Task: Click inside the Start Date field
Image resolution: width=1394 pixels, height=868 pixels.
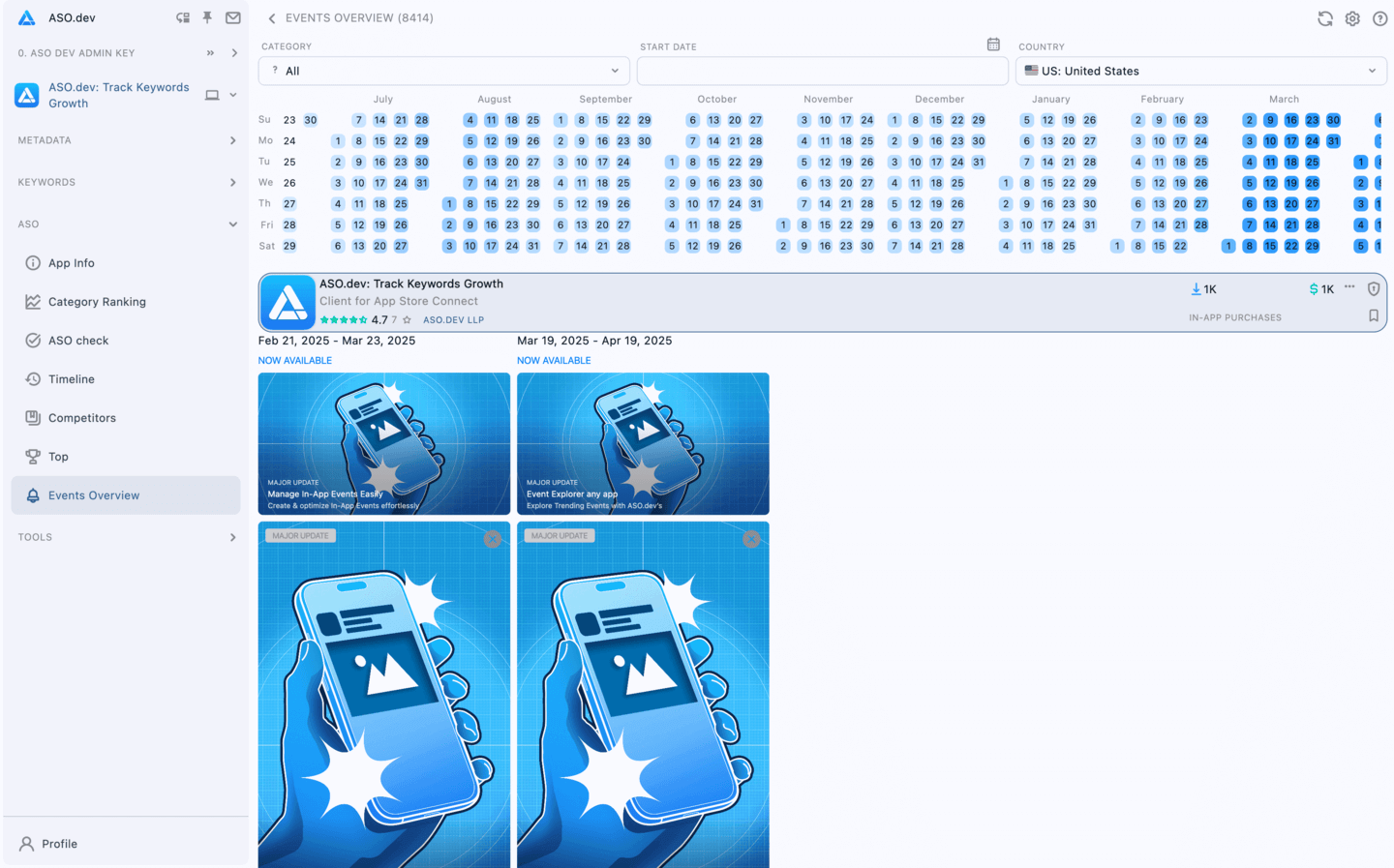Action: [x=822, y=70]
